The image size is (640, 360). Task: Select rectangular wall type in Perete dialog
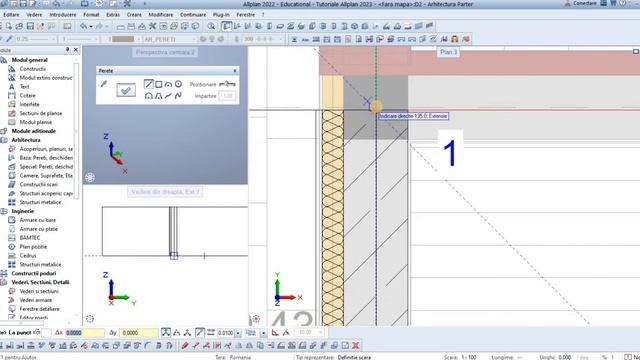click(159, 84)
